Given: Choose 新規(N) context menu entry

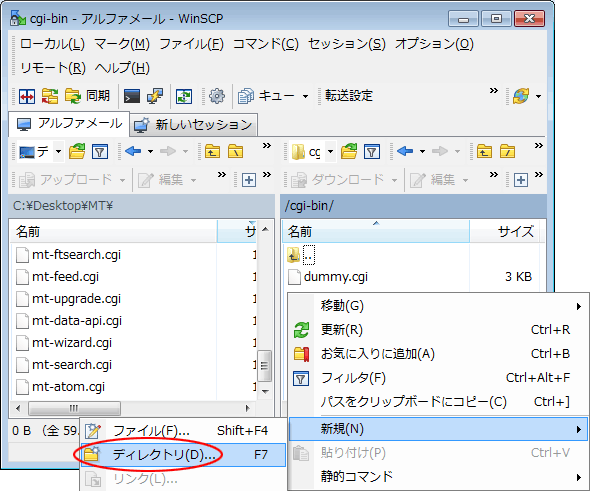Looking at the screenshot, I should 438,429.
